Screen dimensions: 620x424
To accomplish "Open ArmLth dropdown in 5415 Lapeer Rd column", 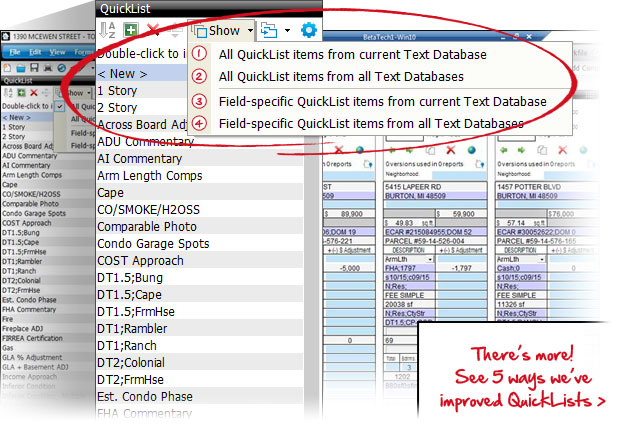I will point(430,259).
